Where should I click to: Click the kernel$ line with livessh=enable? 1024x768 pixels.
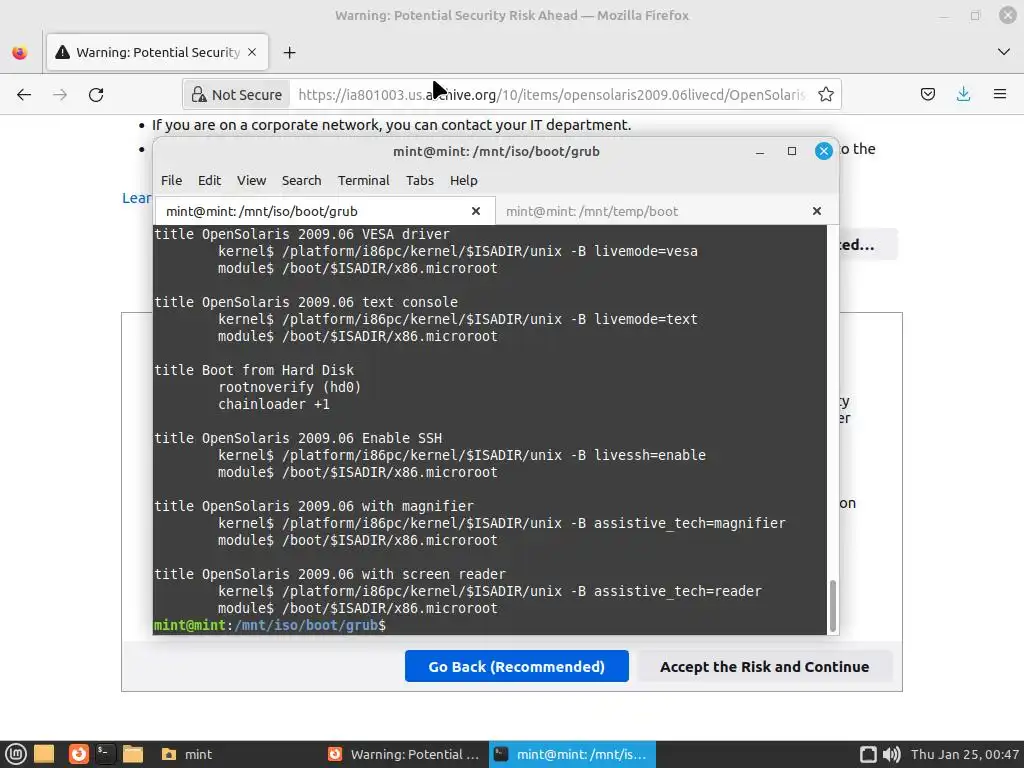(462, 455)
